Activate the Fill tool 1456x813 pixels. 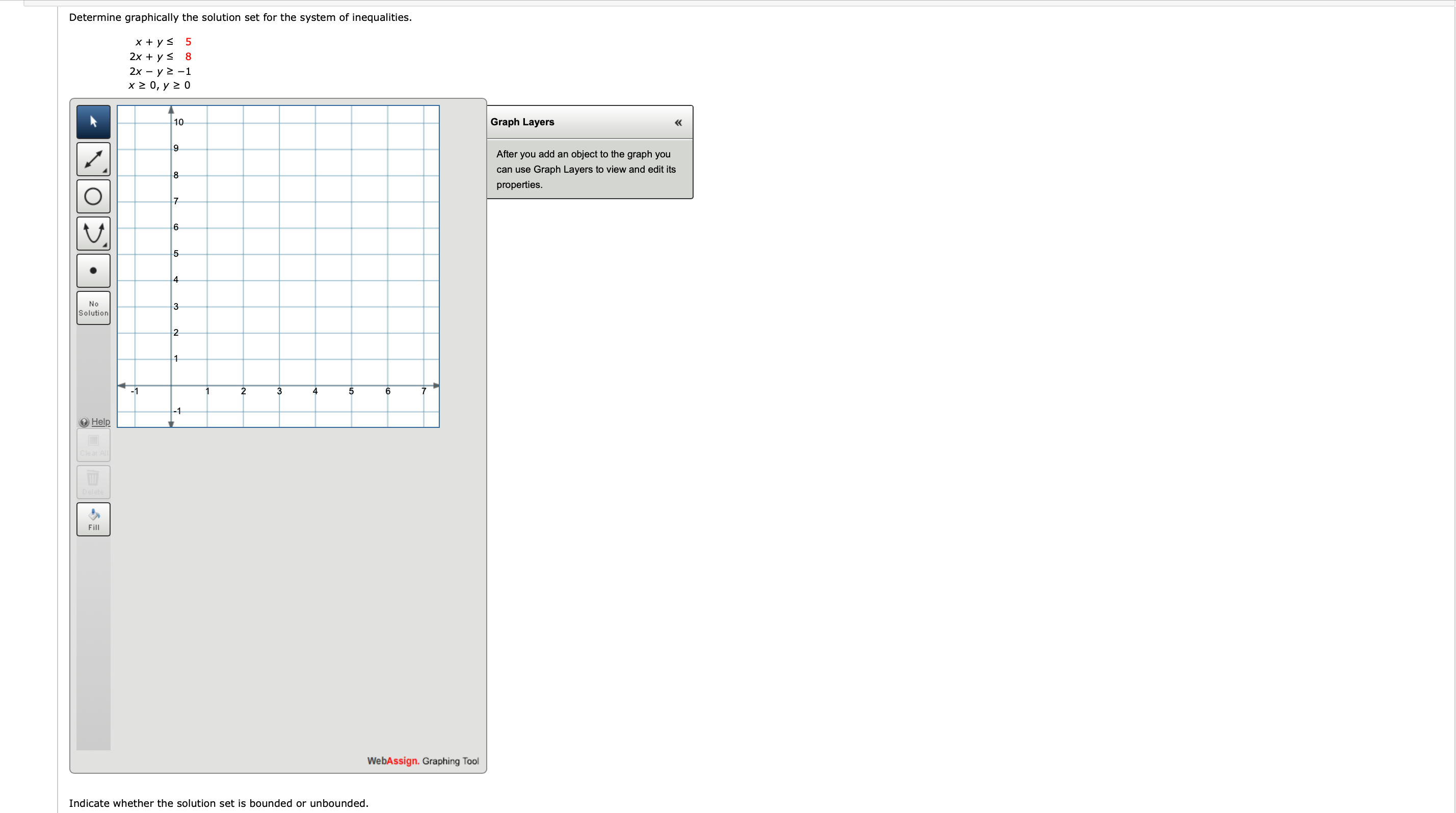tap(93, 519)
